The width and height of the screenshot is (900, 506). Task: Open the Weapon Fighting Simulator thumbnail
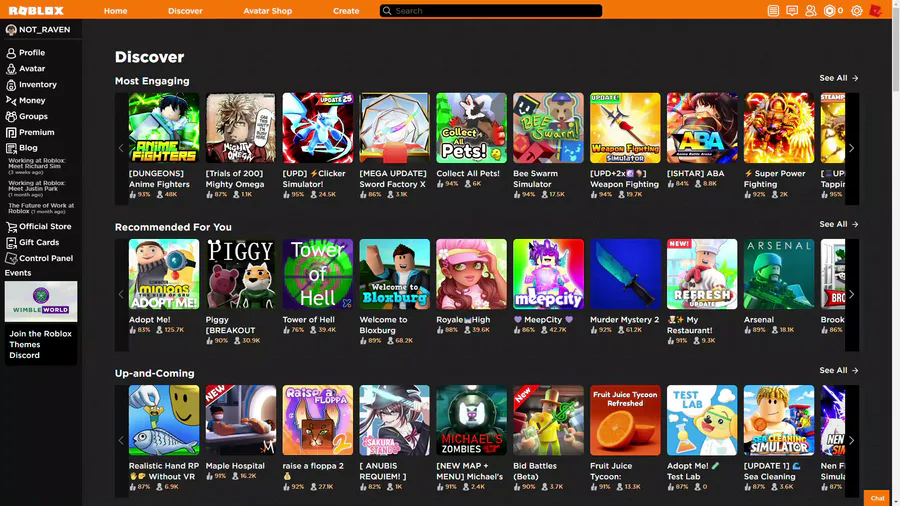point(626,128)
